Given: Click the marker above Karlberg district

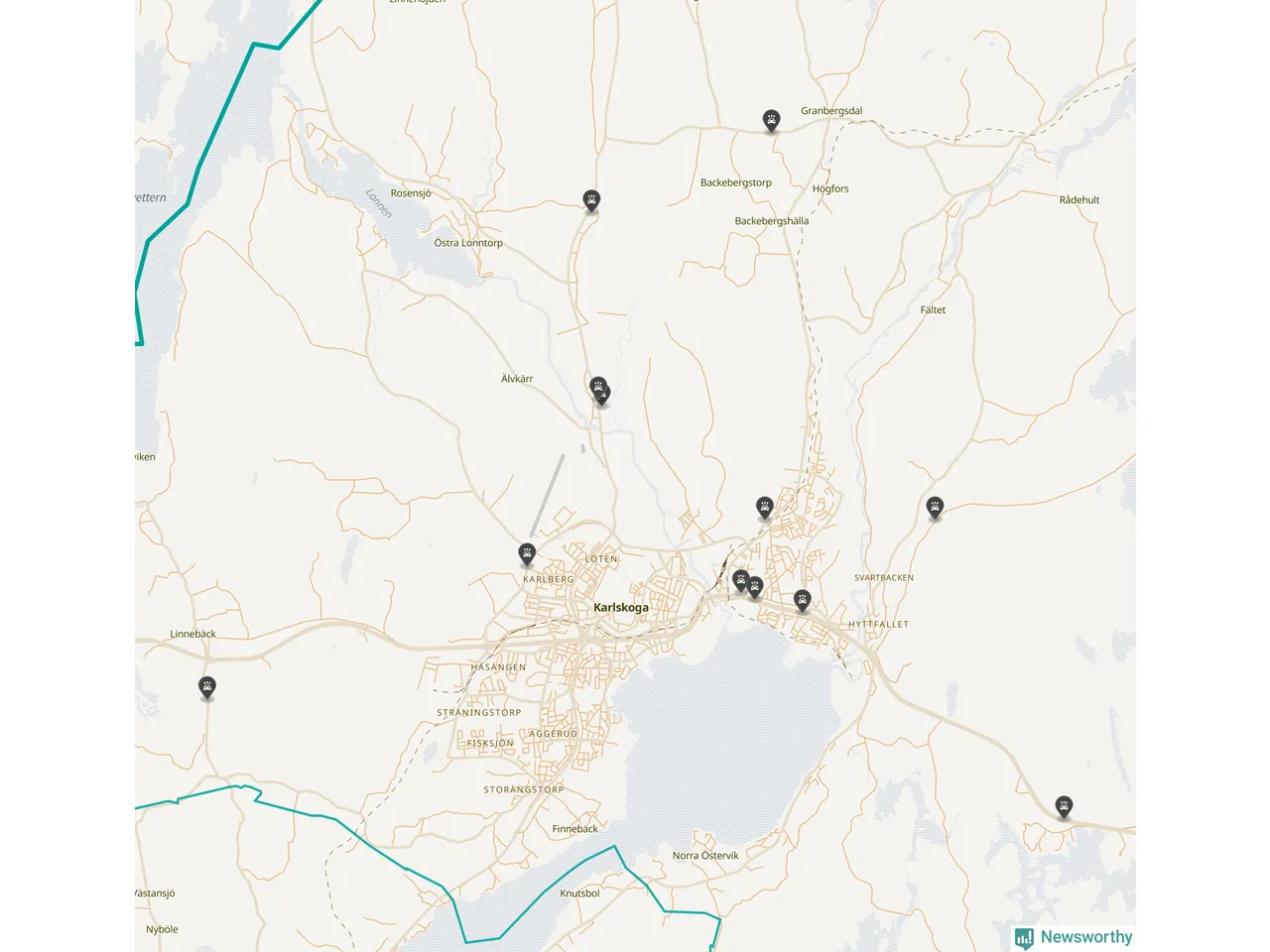Looking at the screenshot, I should coord(527,553).
